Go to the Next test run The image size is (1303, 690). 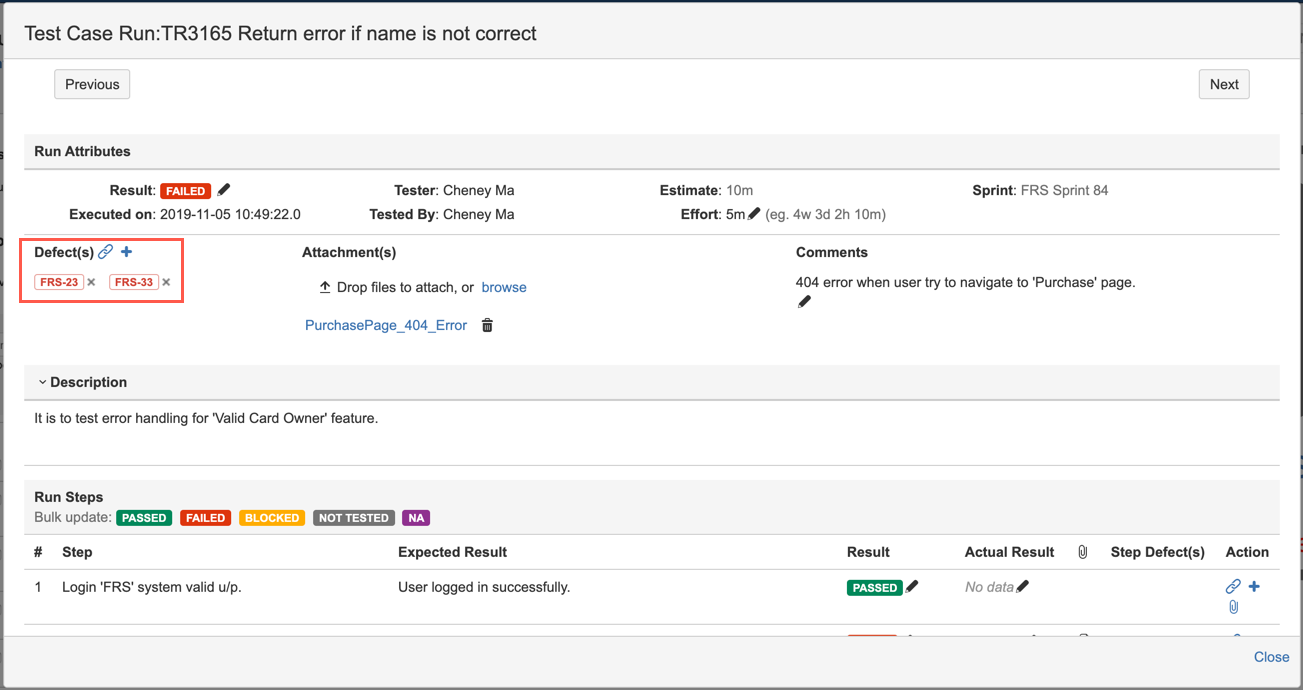[1224, 84]
